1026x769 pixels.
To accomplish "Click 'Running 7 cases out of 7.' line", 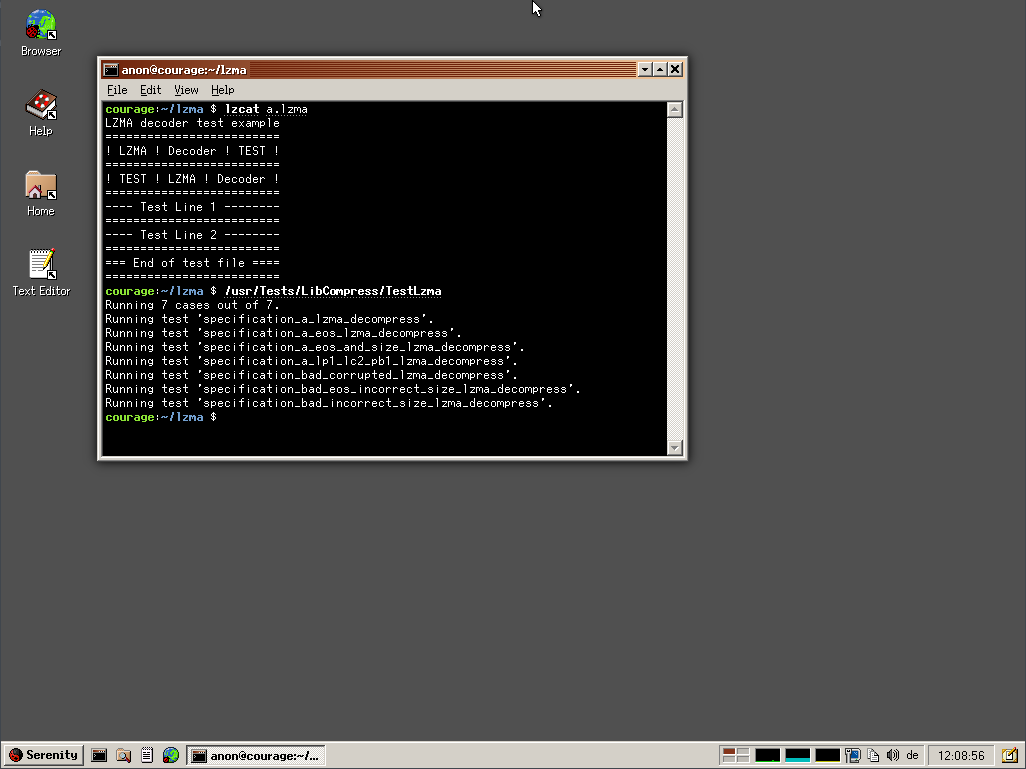I will pyautogui.click(x=192, y=305).
